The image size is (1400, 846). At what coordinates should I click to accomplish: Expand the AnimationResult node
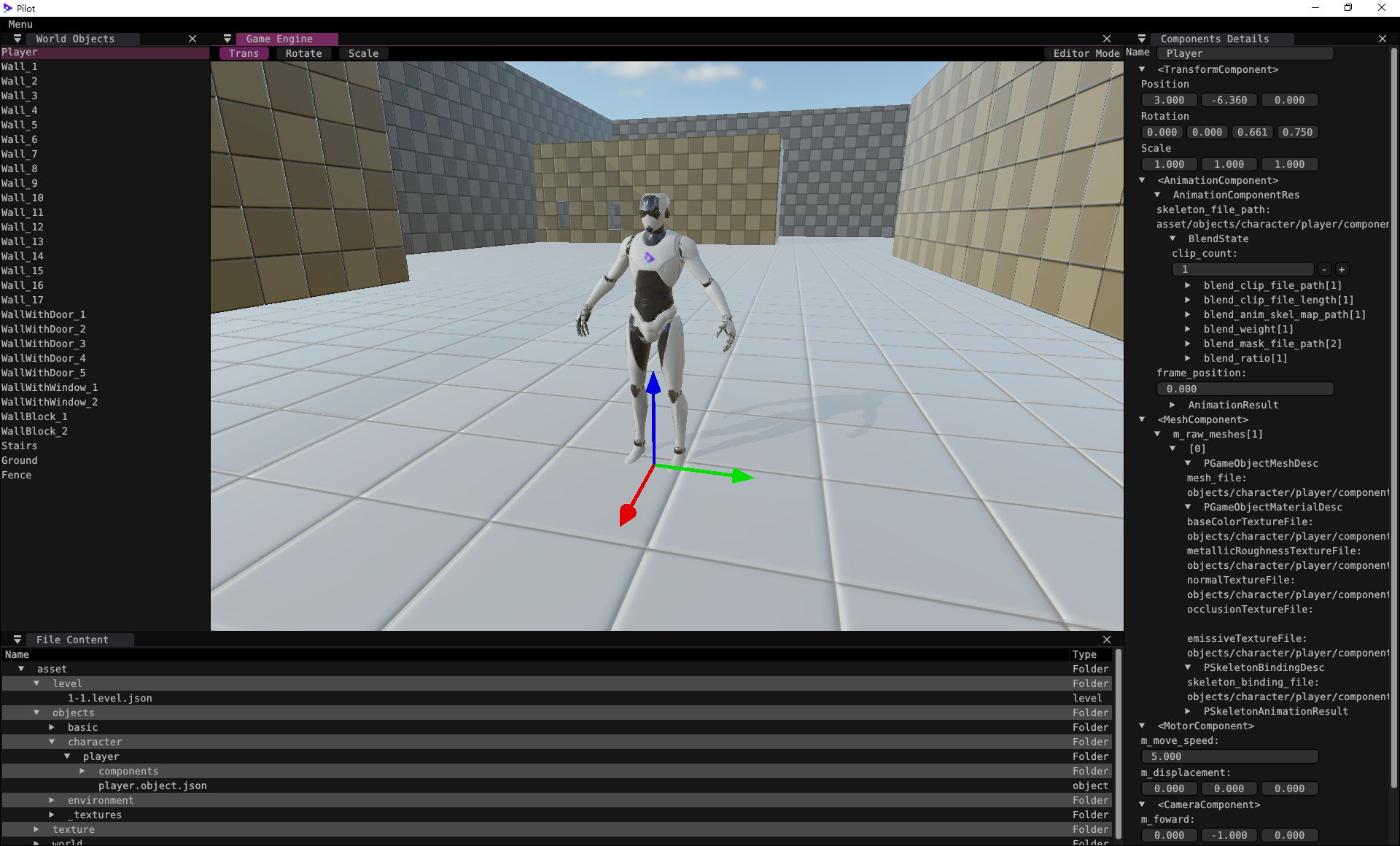(x=1172, y=405)
